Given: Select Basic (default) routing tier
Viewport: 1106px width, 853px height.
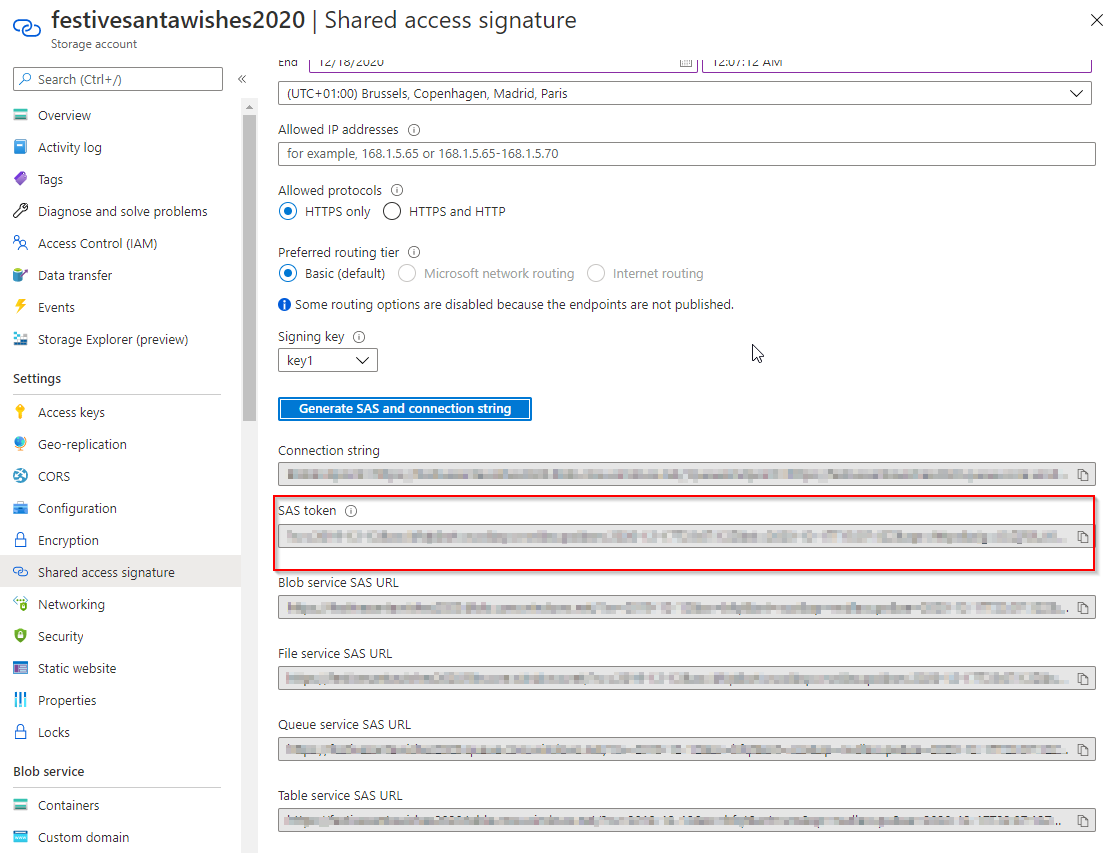Looking at the screenshot, I should (288, 273).
